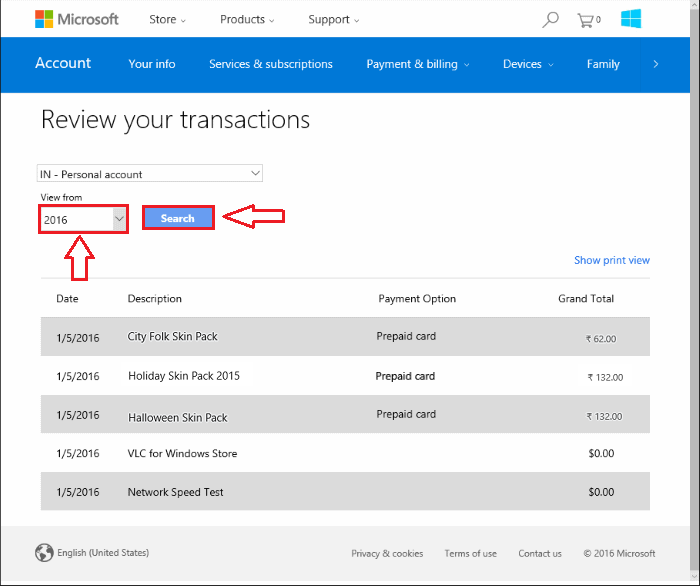The width and height of the screenshot is (700, 586).
Task: Click City Folk row's Prepaid card
Action: [x=406, y=336]
